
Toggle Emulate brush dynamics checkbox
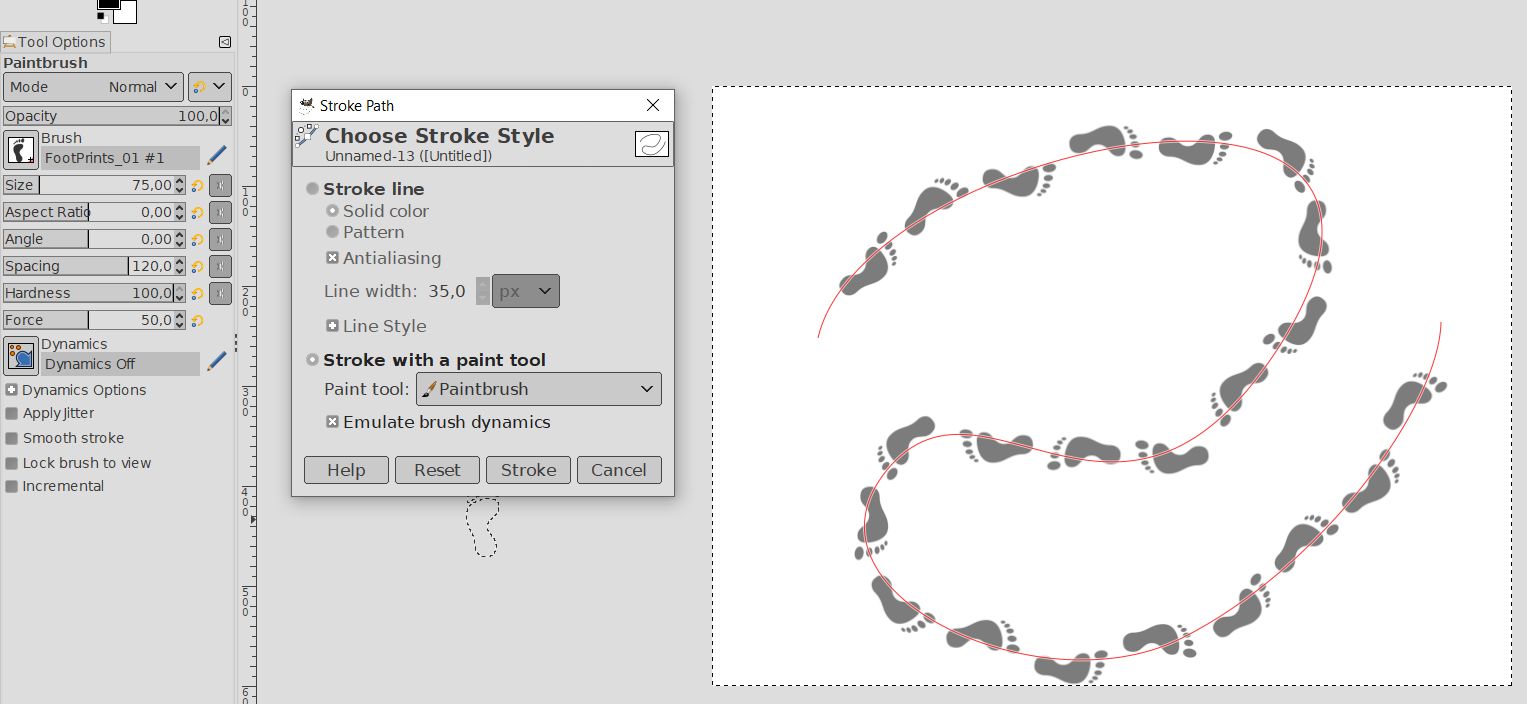coord(333,422)
